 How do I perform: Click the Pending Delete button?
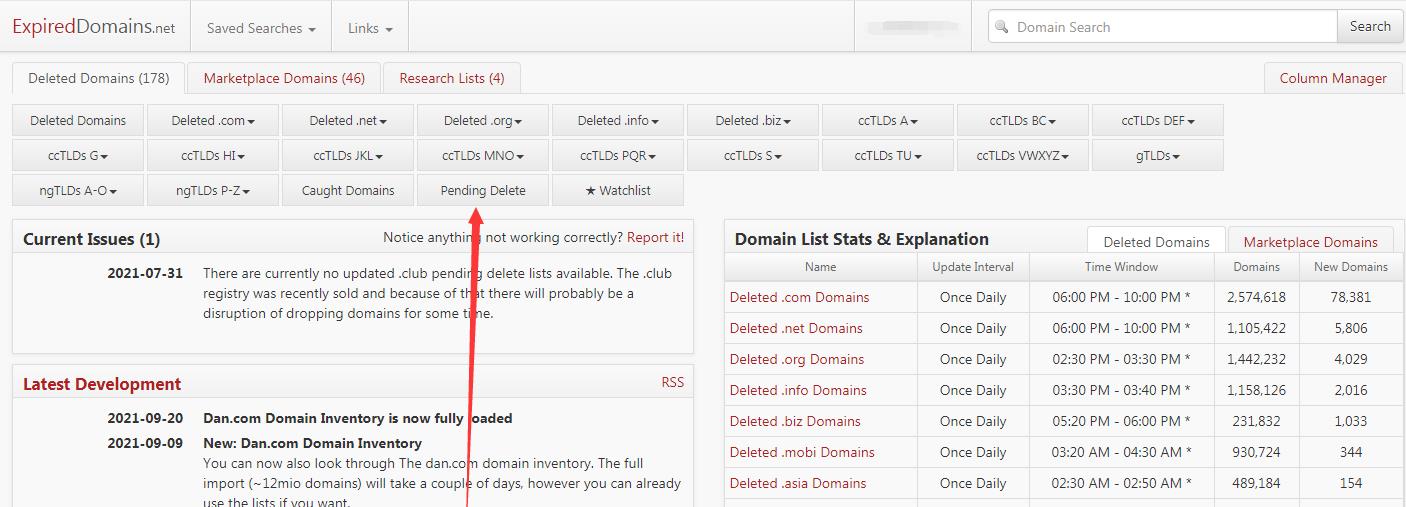pos(482,190)
